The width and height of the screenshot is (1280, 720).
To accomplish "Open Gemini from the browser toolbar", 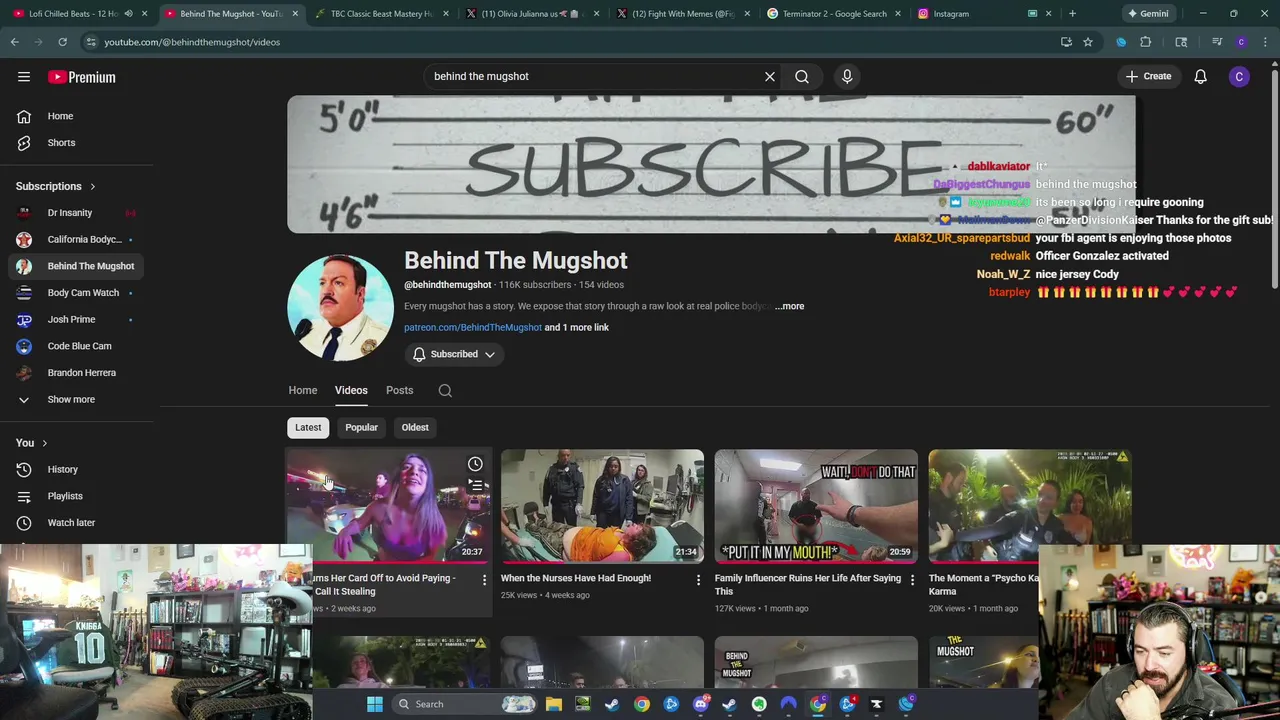I will click(x=1147, y=14).
